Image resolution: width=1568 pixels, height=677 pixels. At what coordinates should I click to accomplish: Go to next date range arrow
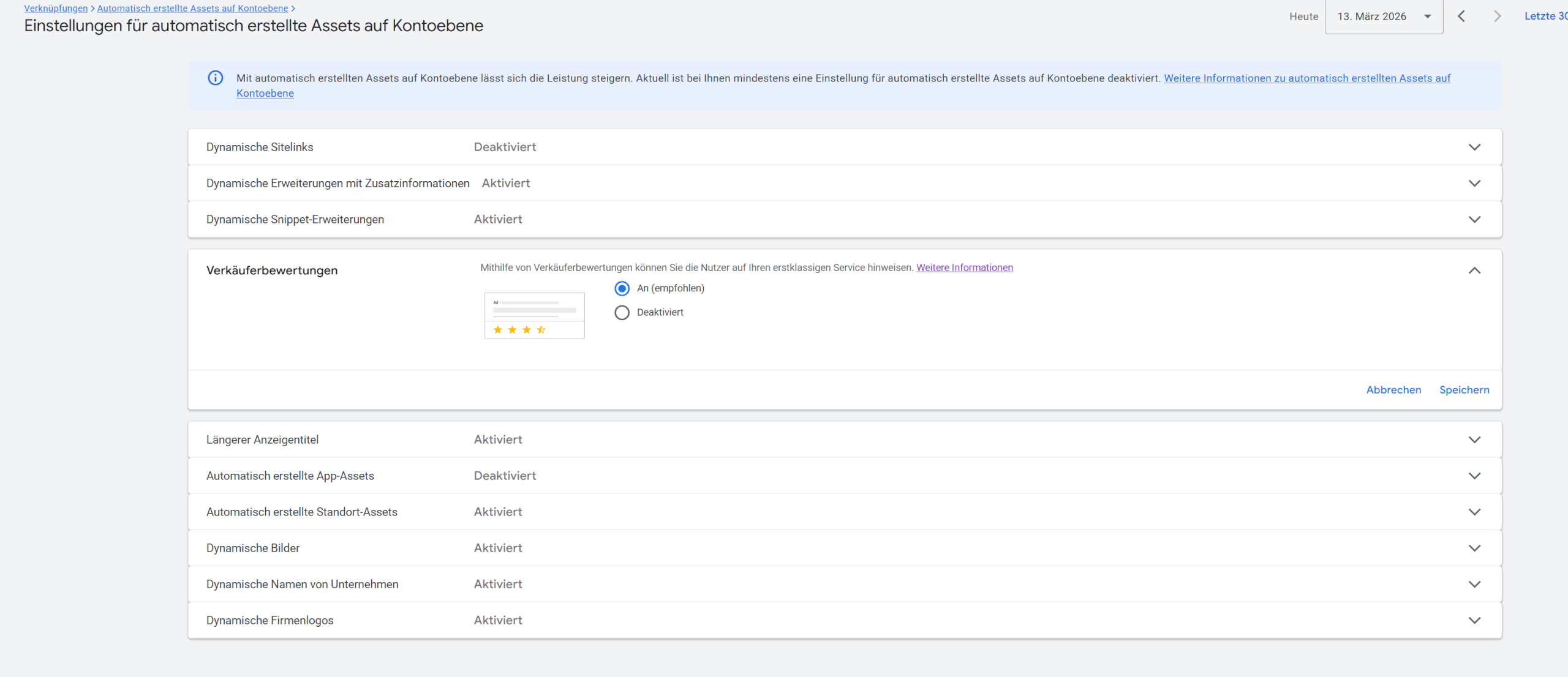coord(1497,17)
